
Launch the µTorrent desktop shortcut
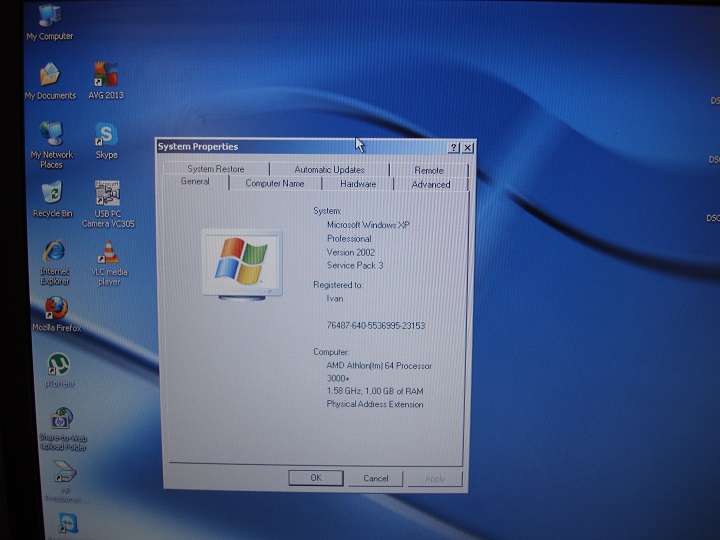pos(58,365)
